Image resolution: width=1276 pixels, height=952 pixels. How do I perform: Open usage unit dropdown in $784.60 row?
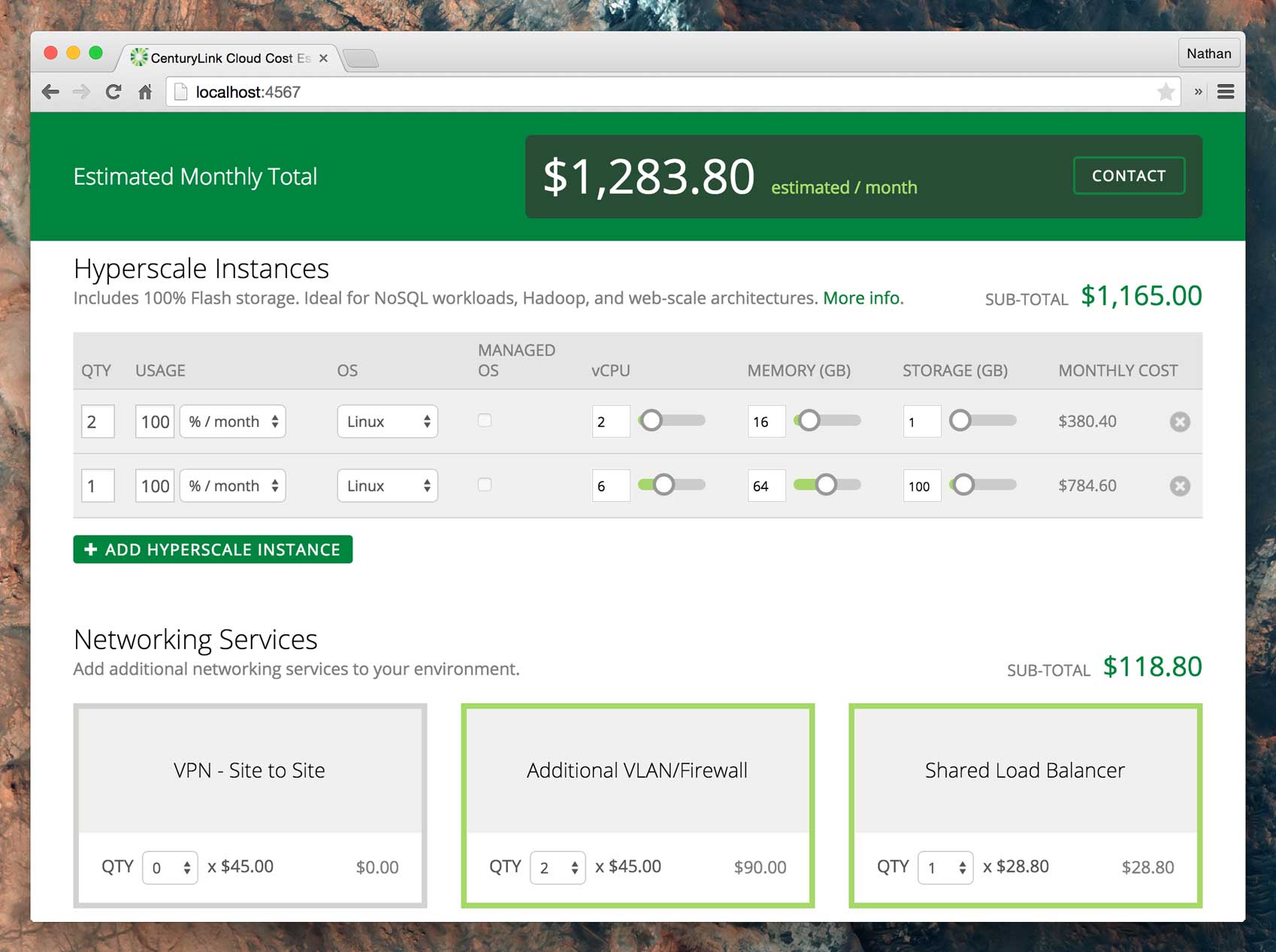[x=233, y=486]
